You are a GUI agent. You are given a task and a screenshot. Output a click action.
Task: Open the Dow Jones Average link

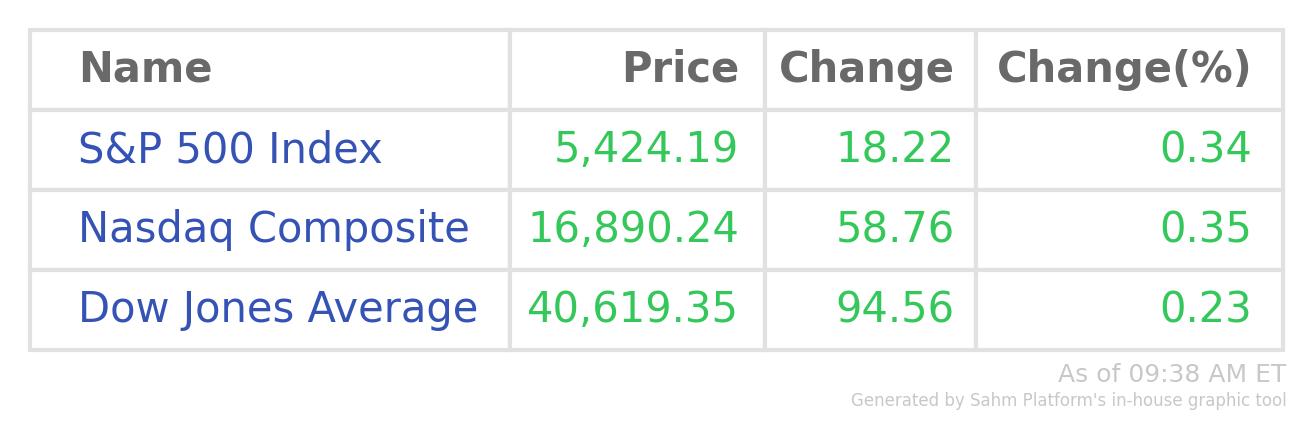[278, 308]
